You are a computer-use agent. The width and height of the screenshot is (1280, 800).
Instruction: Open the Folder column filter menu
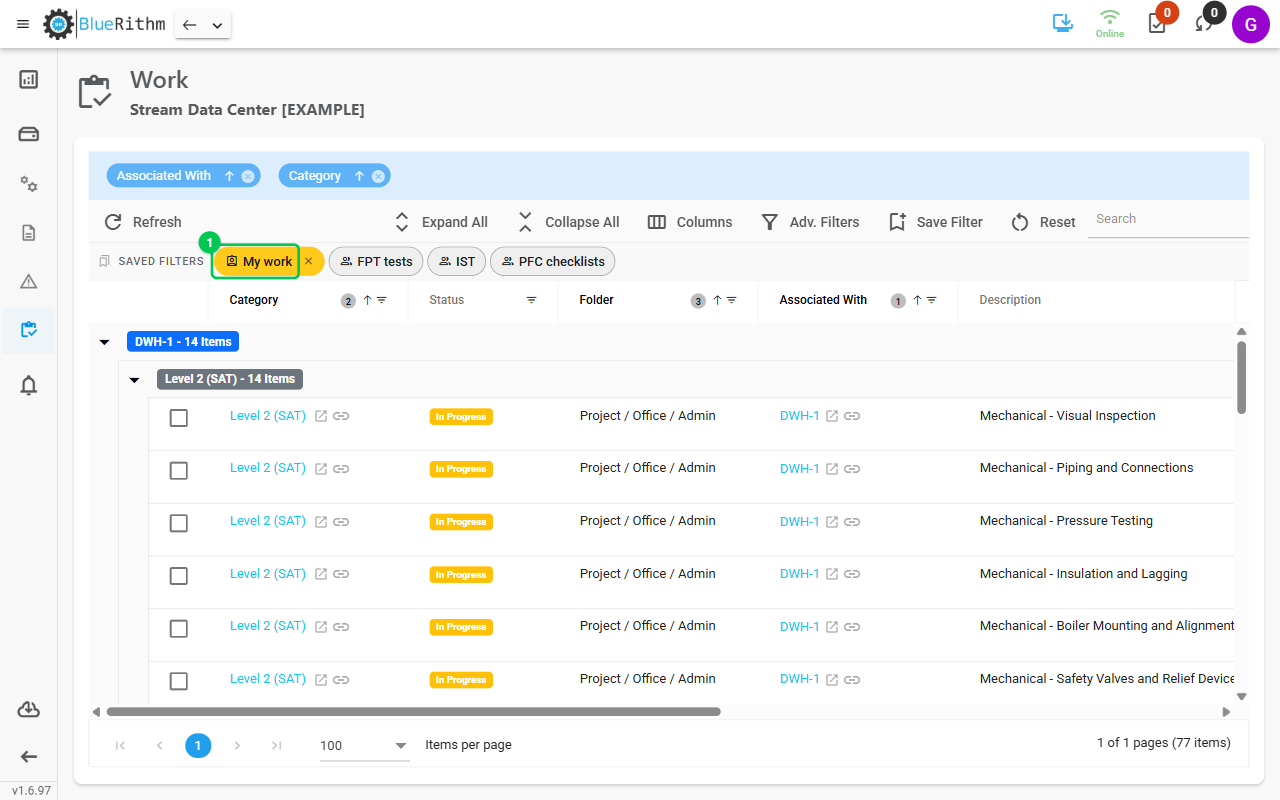point(732,300)
